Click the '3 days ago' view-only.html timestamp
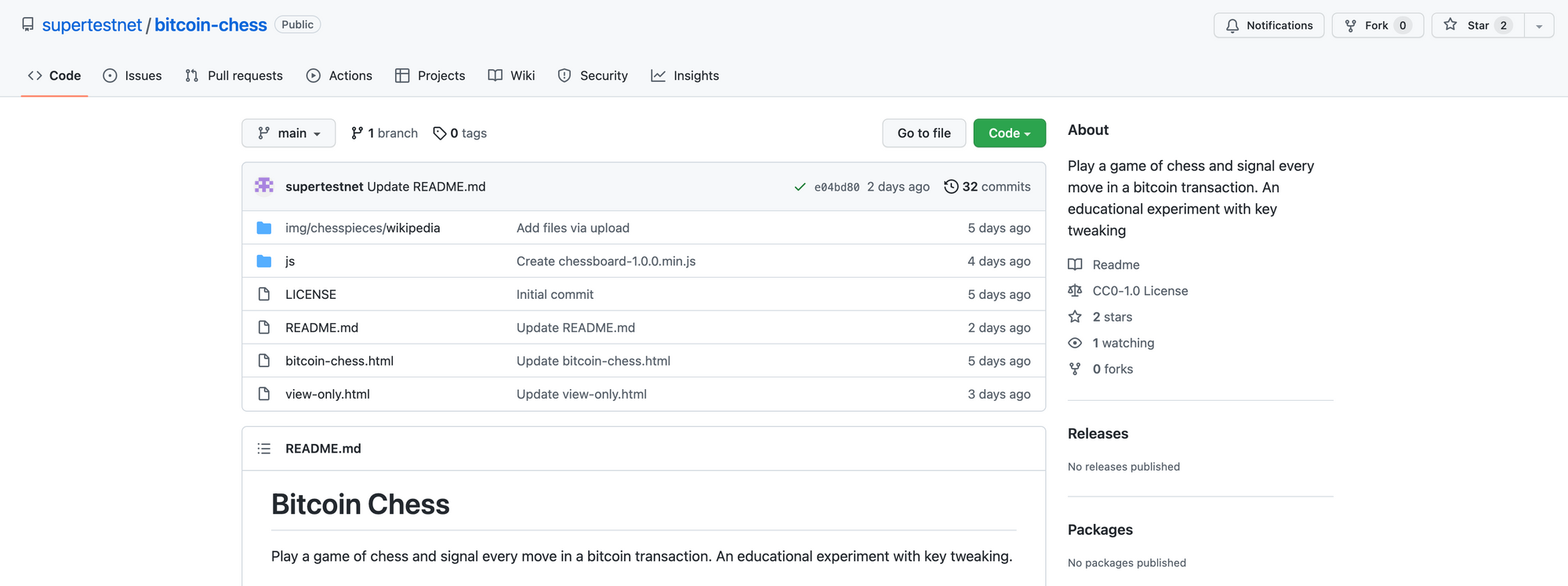This screenshot has height=586, width=1568. [999, 394]
